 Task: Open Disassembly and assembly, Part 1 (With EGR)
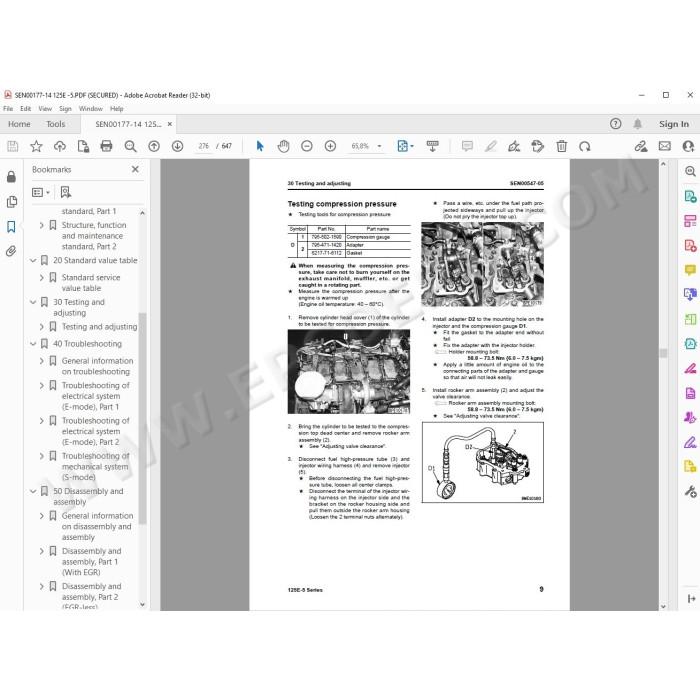point(92,562)
